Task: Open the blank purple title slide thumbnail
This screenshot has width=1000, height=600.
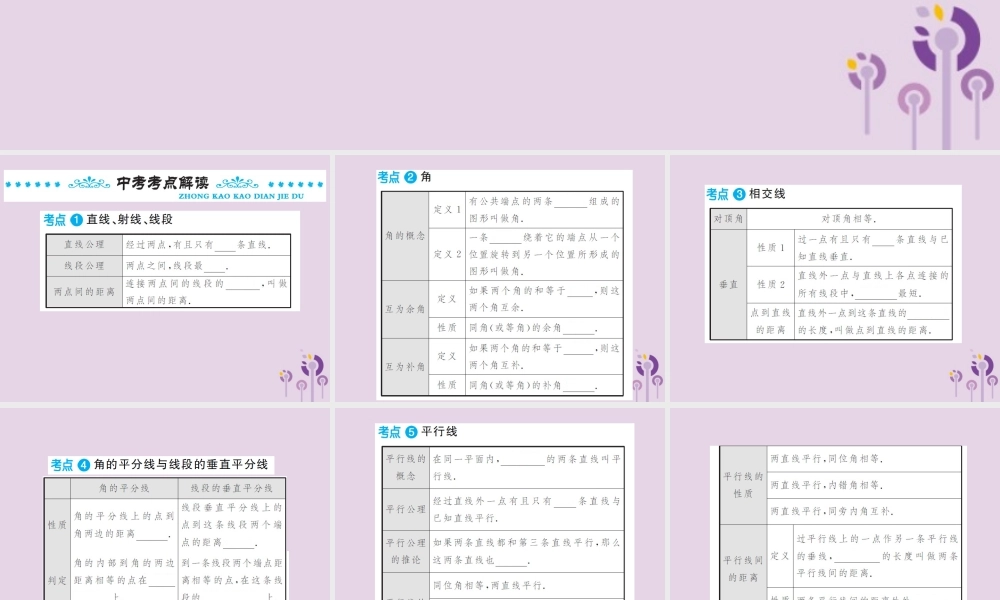Action: pos(500,75)
